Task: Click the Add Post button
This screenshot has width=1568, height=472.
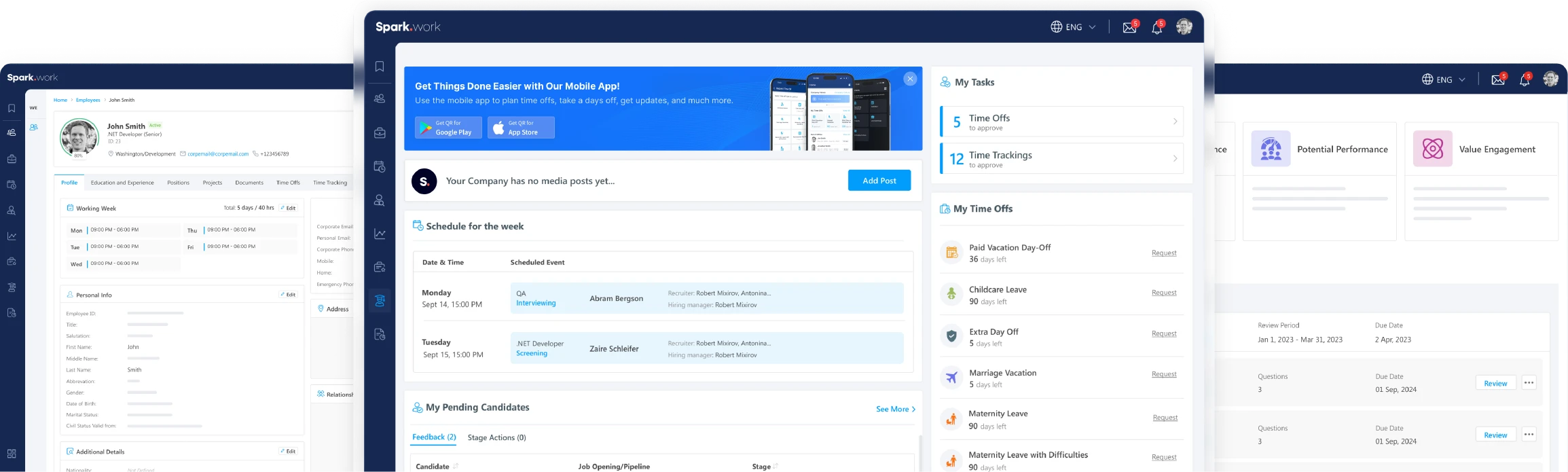Action: point(879,181)
